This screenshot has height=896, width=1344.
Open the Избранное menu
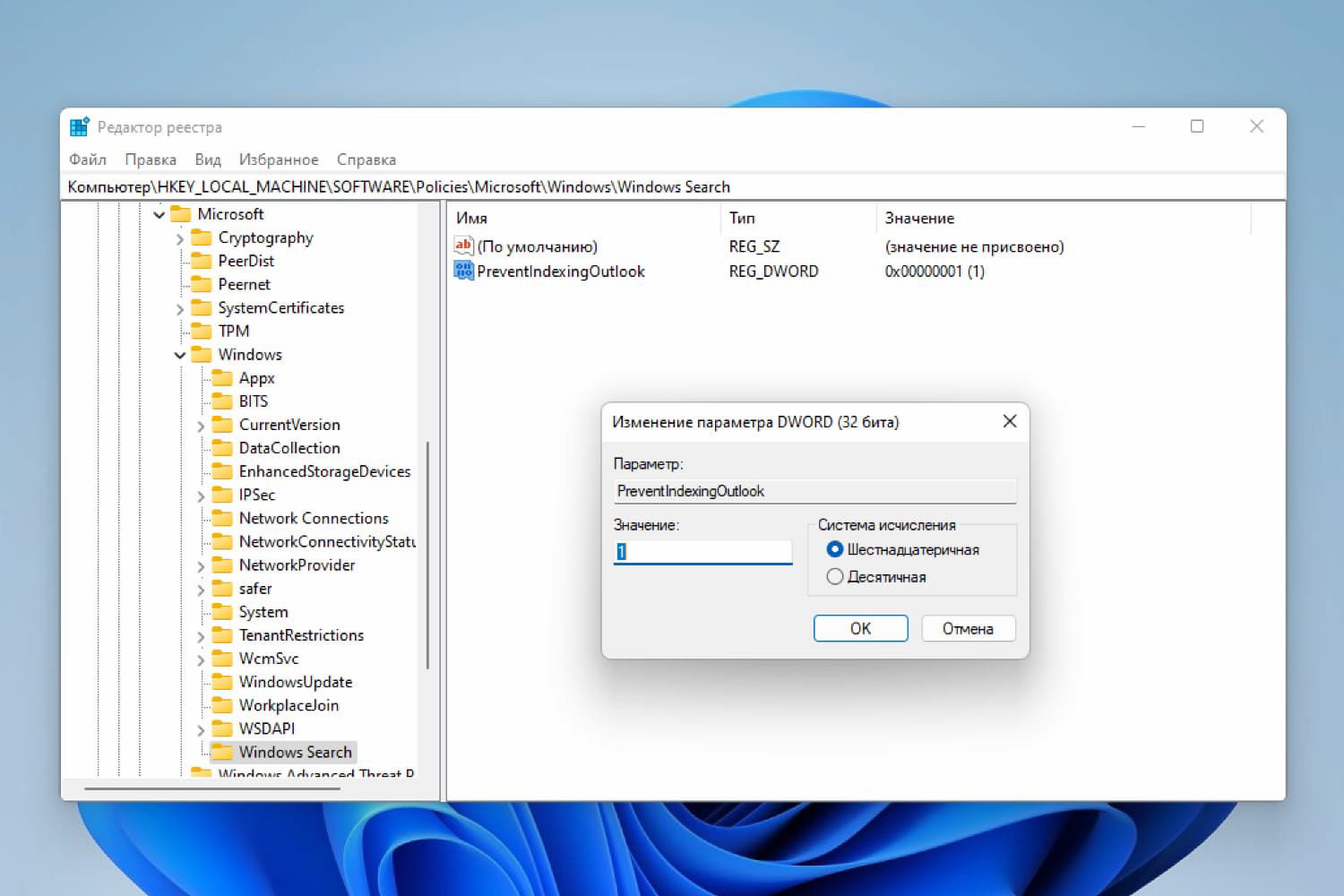pos(279,159)
